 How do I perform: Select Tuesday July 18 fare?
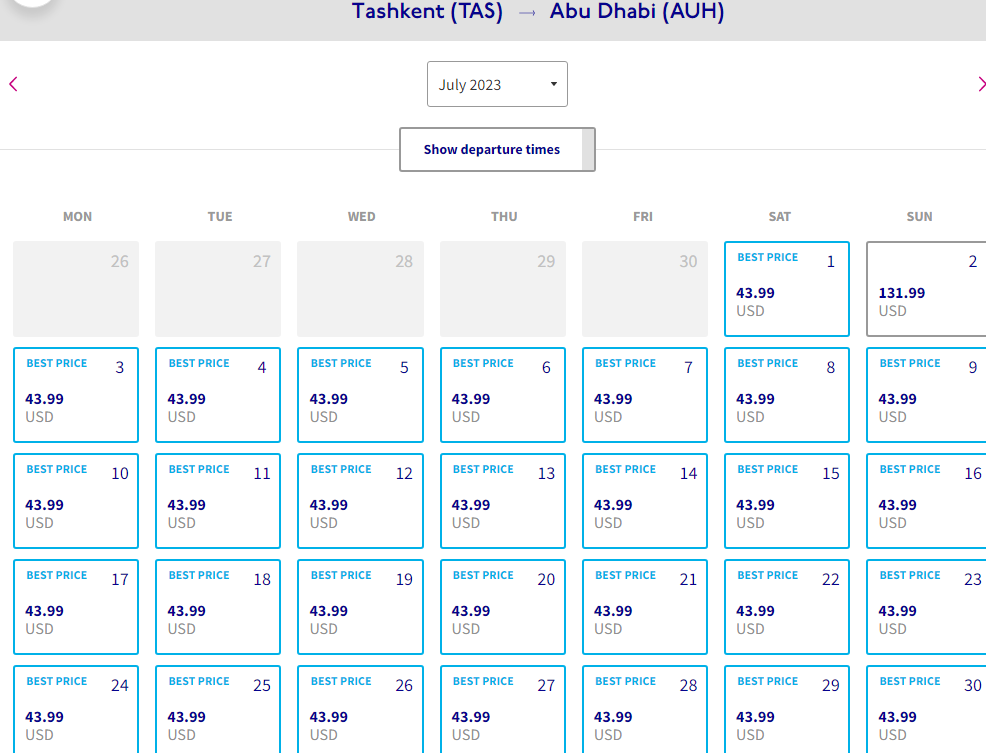click(x=218, y=607)
